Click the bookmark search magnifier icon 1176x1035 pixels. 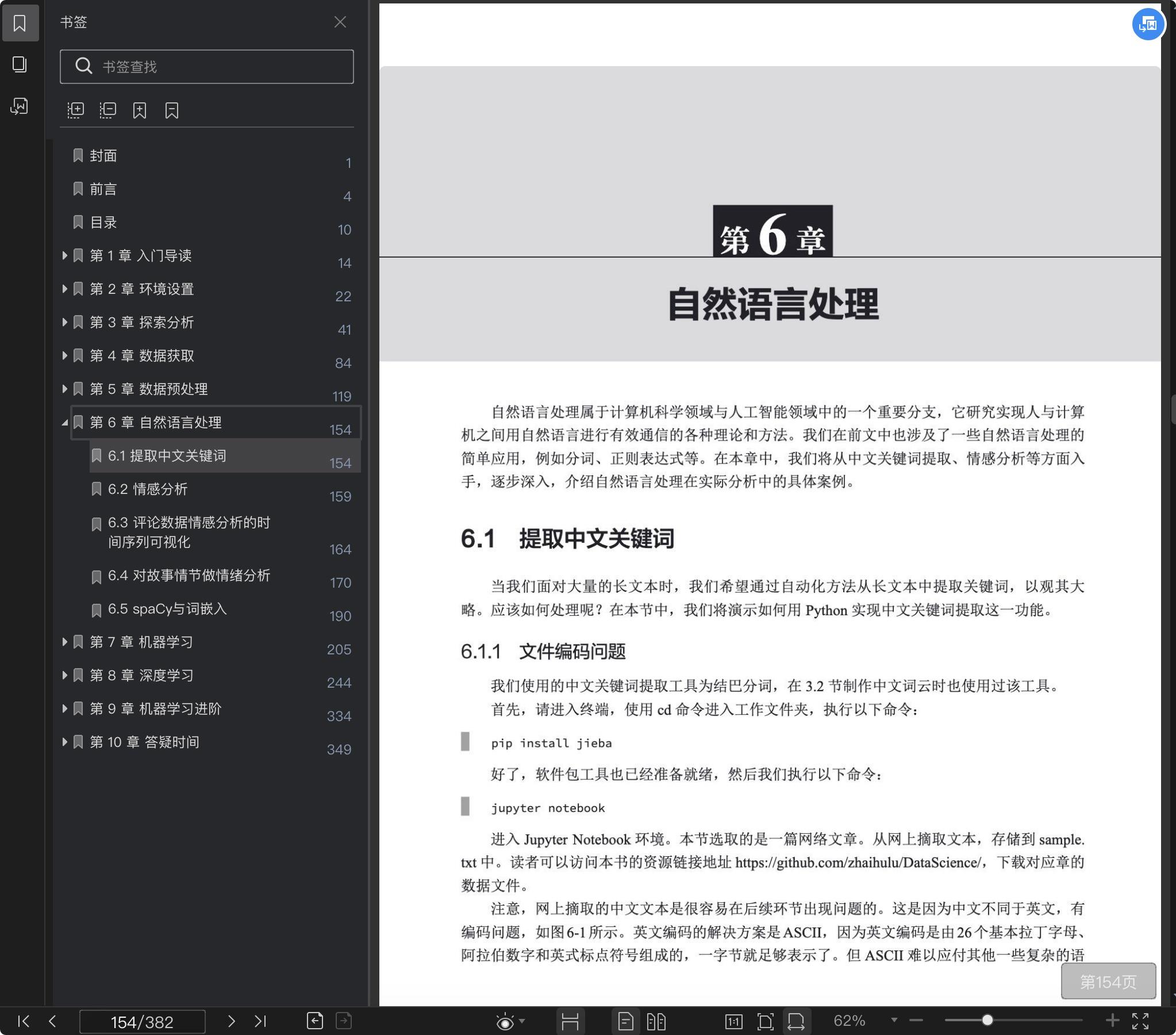[x=84, y=66]
